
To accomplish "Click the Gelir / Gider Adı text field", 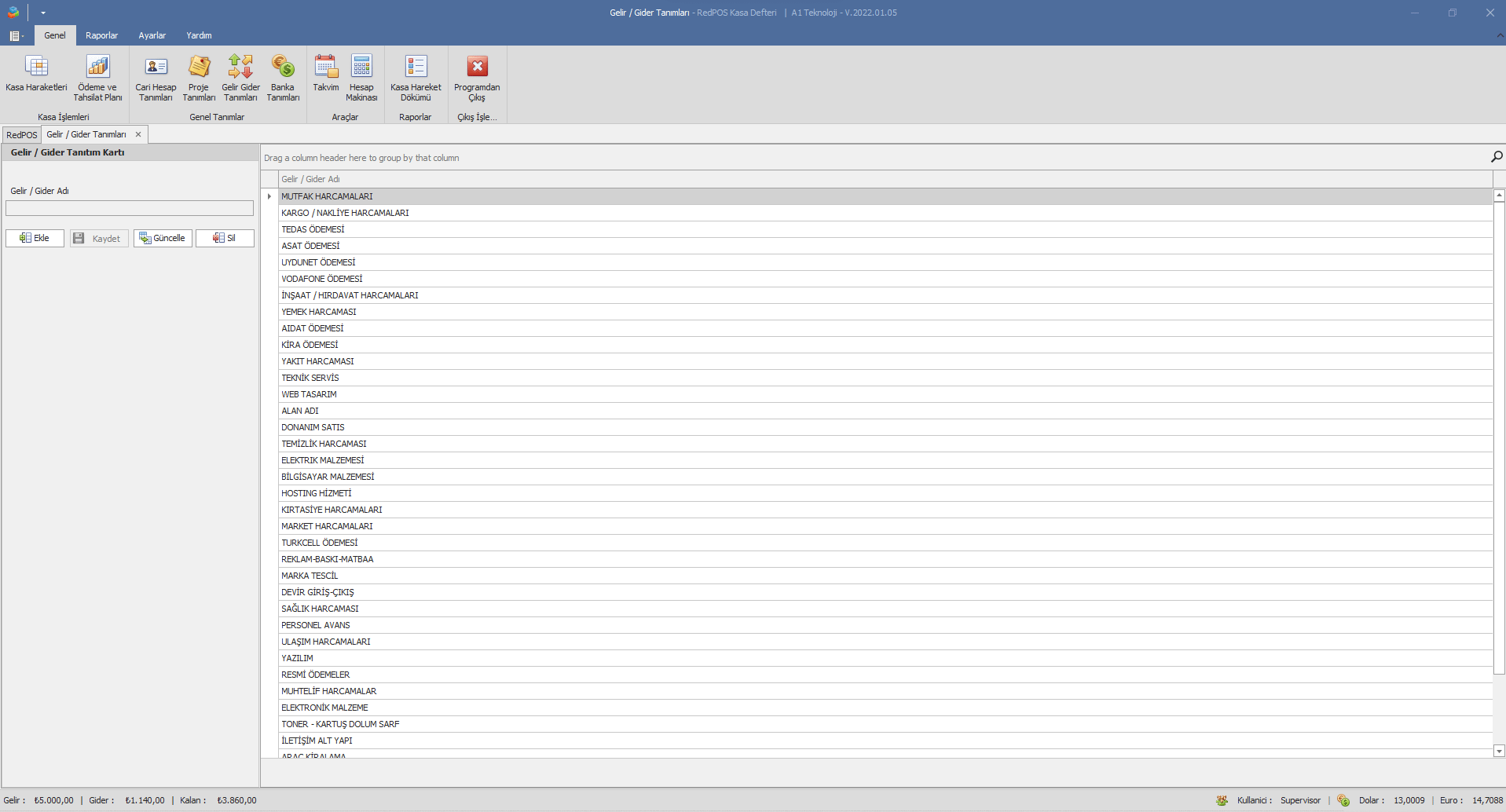I will 130,208.
